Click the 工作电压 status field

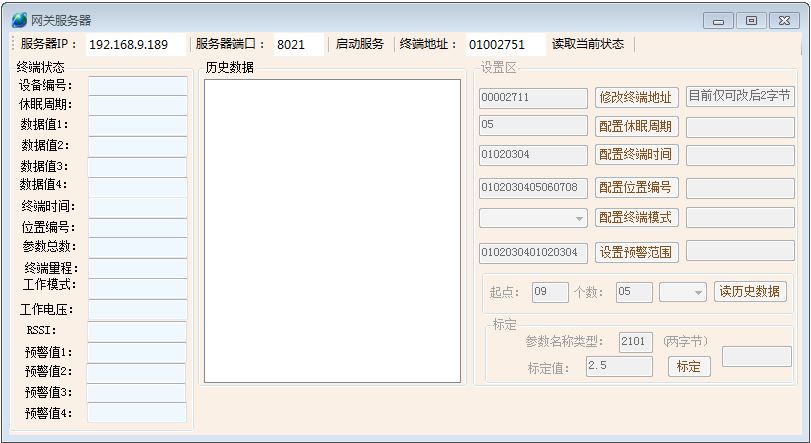point(138,310)
